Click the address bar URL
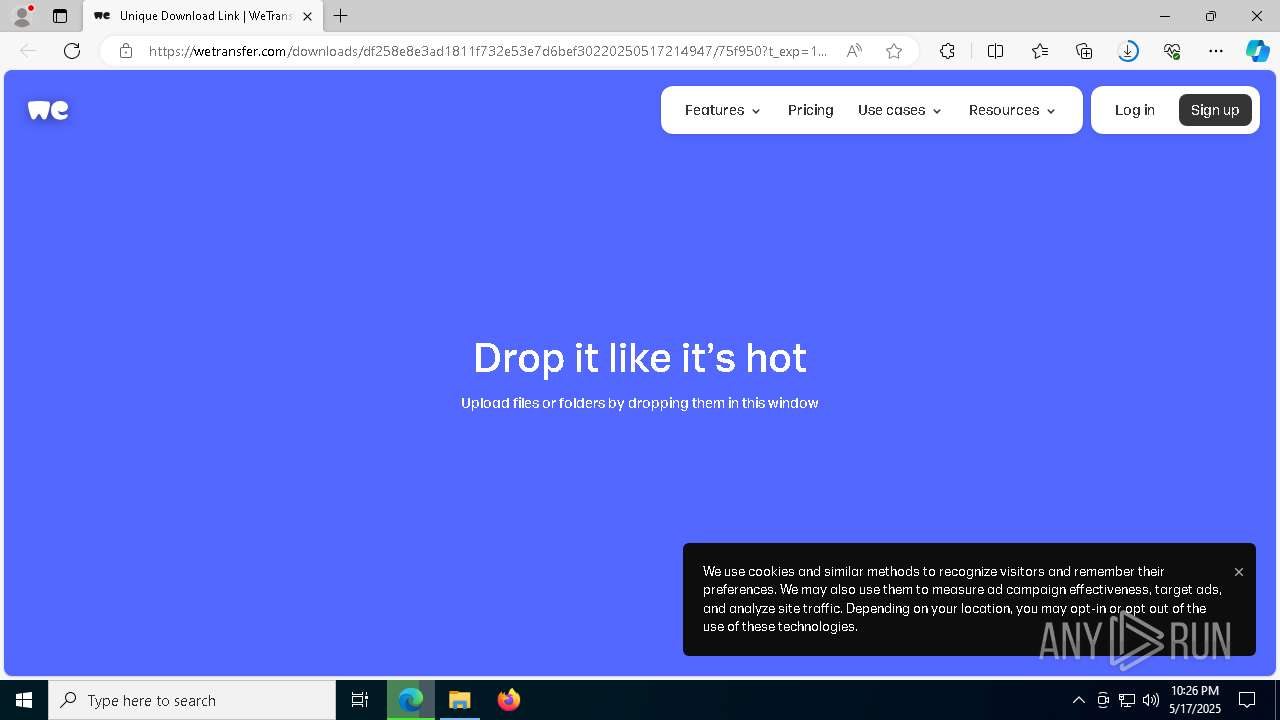The image size is (1280, 720). pos(487,51)
